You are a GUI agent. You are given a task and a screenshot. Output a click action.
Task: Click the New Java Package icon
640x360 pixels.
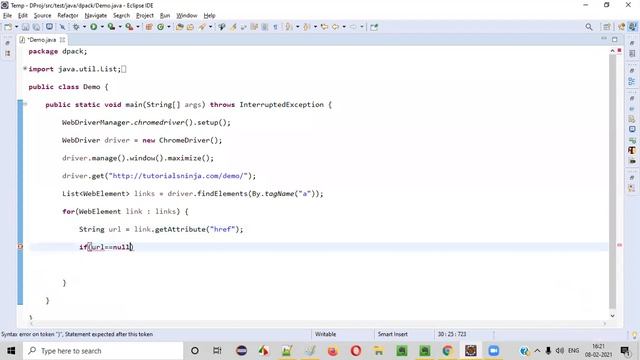(x=149, y=27)
